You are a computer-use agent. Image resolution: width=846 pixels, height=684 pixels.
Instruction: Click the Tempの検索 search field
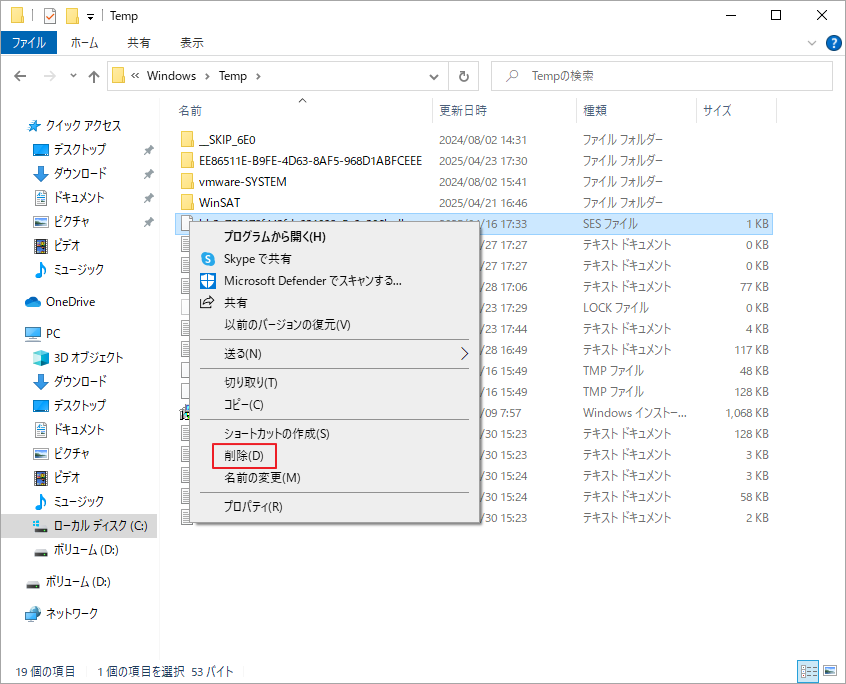(x=661, y=76)
